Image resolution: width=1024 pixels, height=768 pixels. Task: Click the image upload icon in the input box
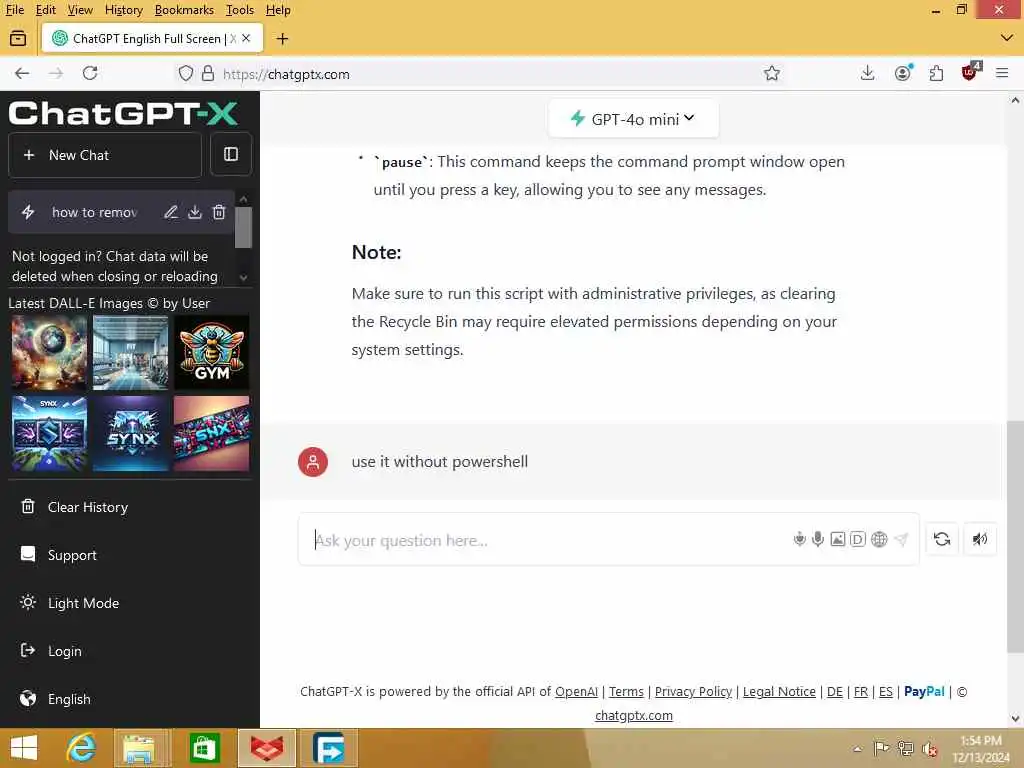(838, 539)
